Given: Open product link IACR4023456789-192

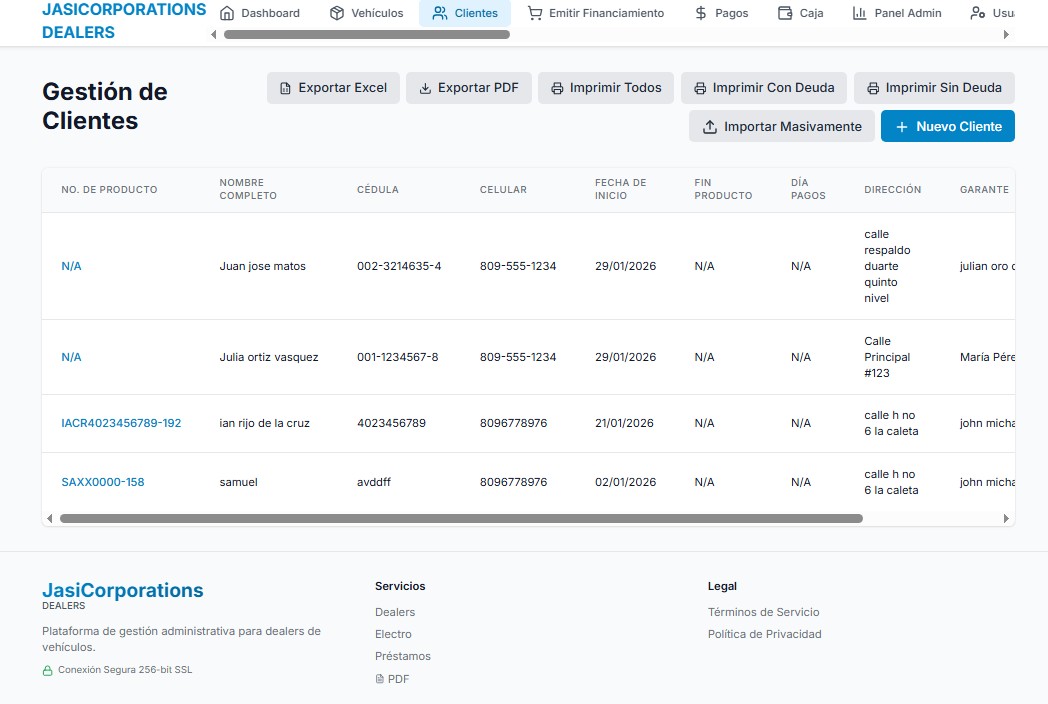Looking at the screenshot, I should [x=121, y=423].
